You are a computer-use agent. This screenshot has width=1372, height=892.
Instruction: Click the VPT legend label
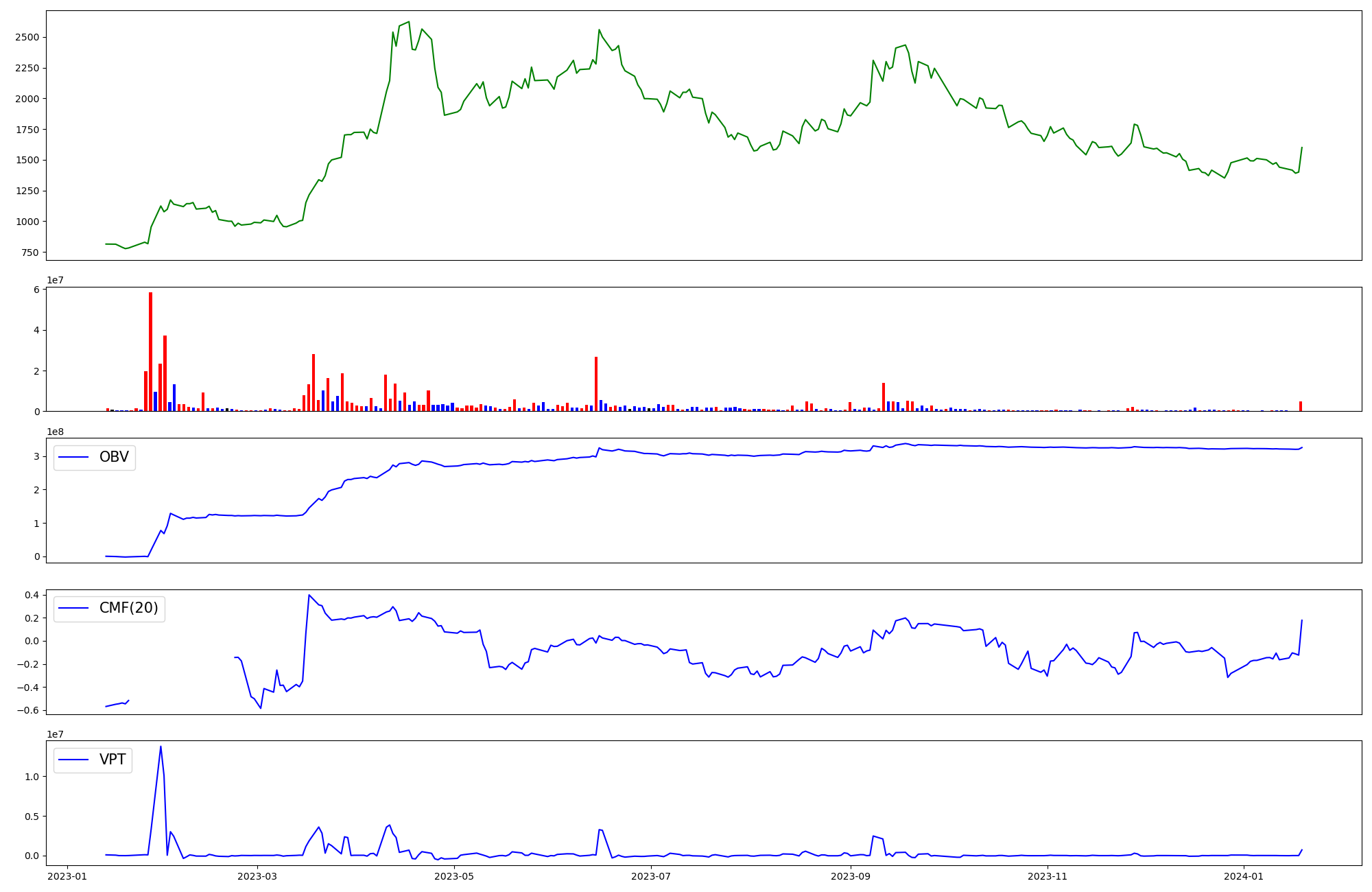(113, 760)
